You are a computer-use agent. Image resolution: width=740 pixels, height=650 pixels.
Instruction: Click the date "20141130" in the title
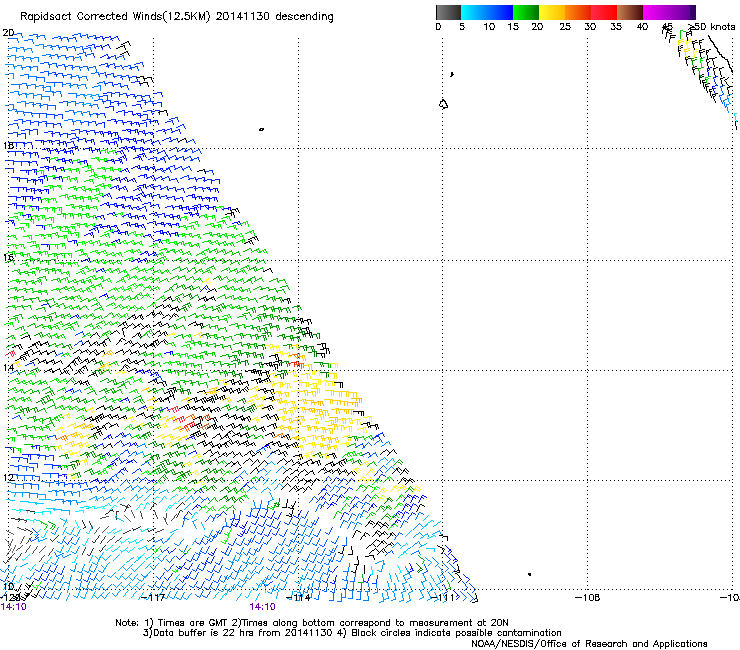[x=243, y=16]
